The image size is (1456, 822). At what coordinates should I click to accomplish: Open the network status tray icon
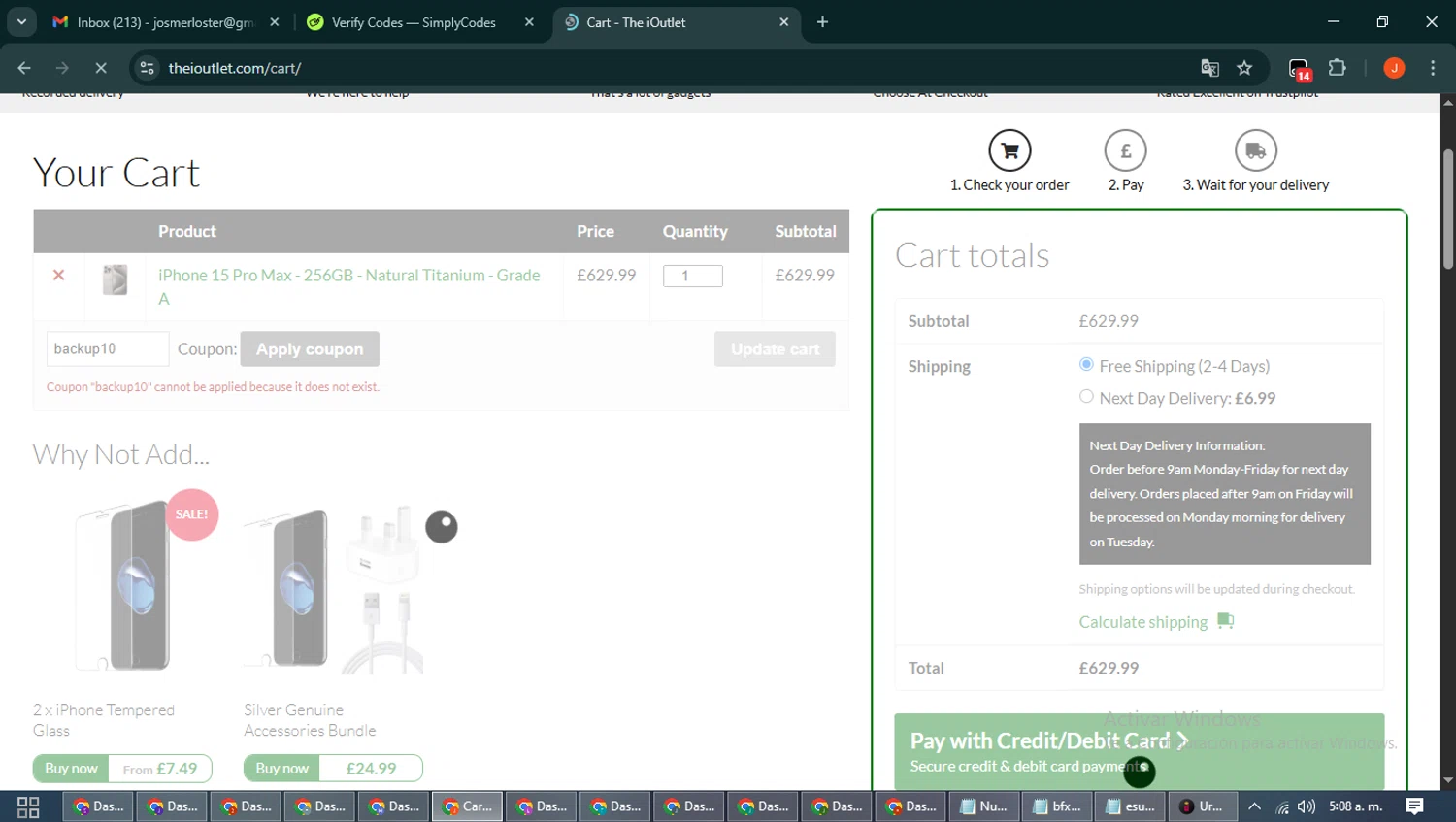pos(1282,806)
